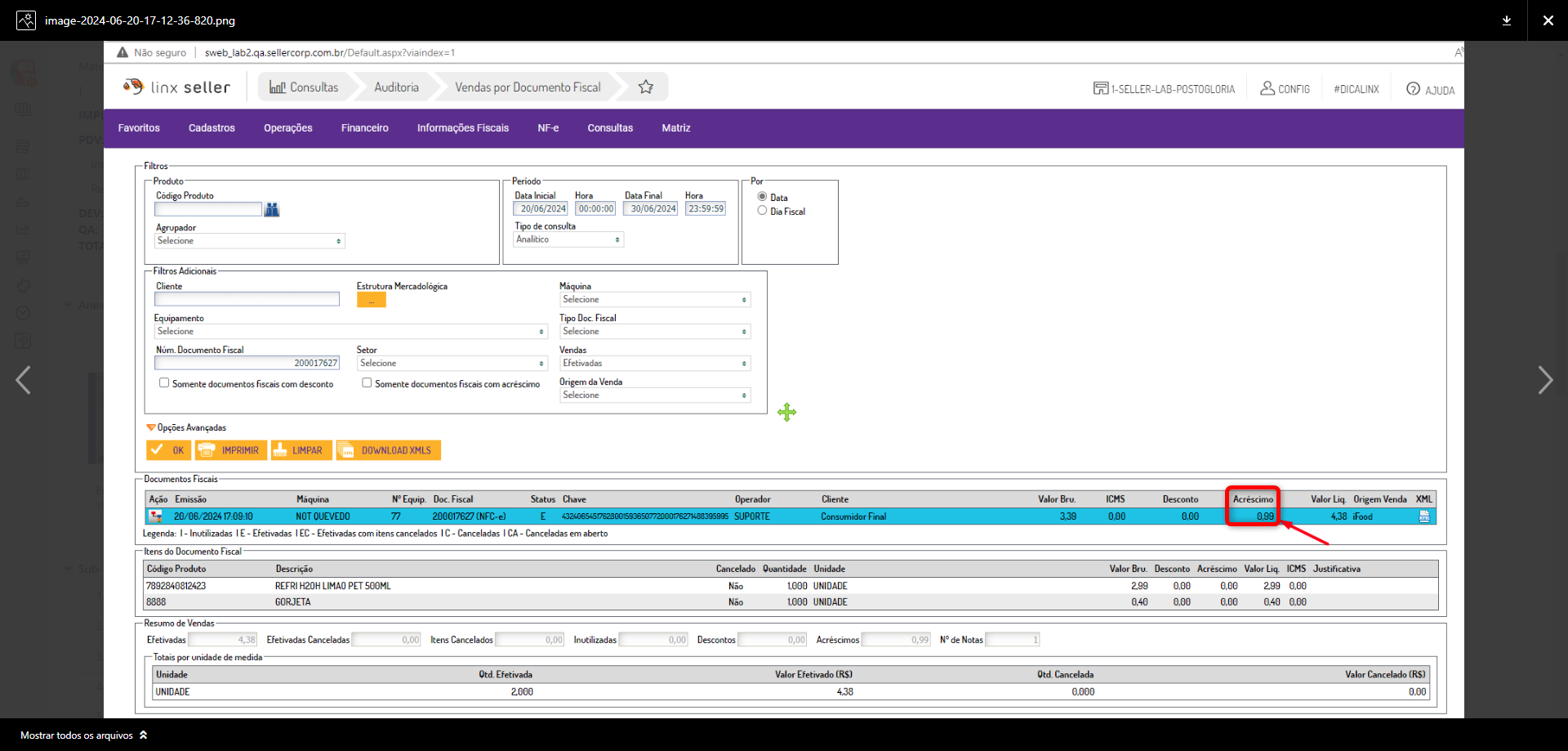Click the Cliente input field
This screenshot has width=1568, height=751.
pos(247,299)
